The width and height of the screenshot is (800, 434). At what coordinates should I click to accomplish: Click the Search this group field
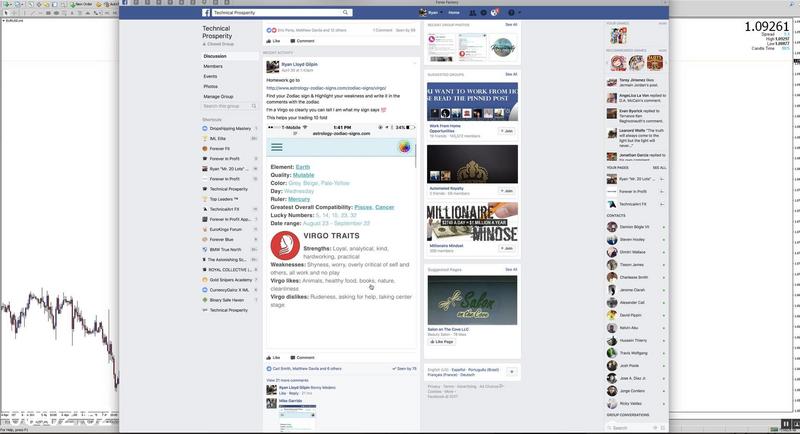point(229,106)
